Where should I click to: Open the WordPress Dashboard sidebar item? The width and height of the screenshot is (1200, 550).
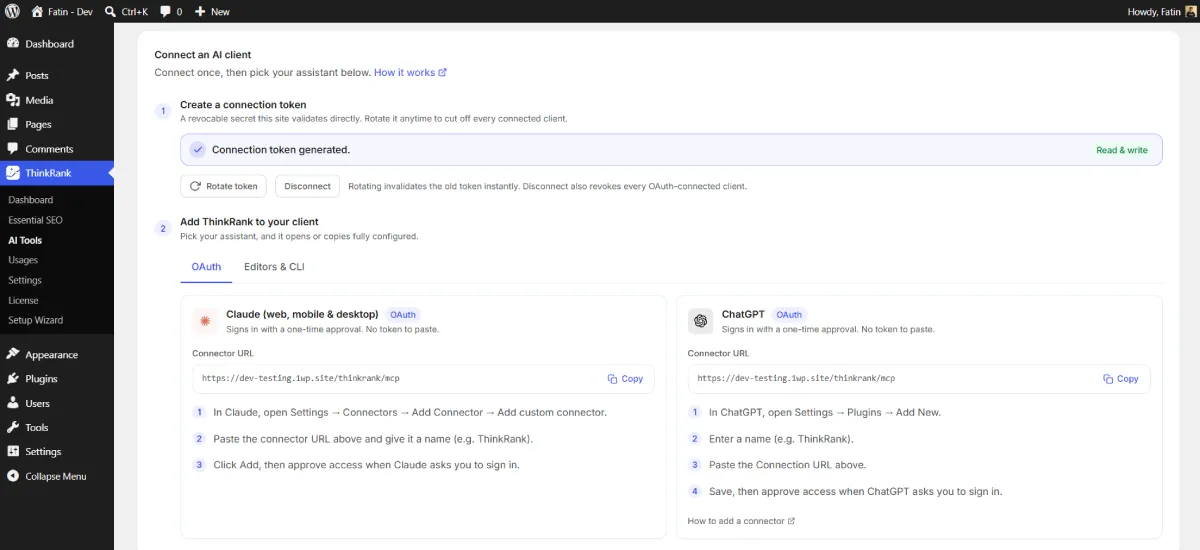tap(57, 44)
